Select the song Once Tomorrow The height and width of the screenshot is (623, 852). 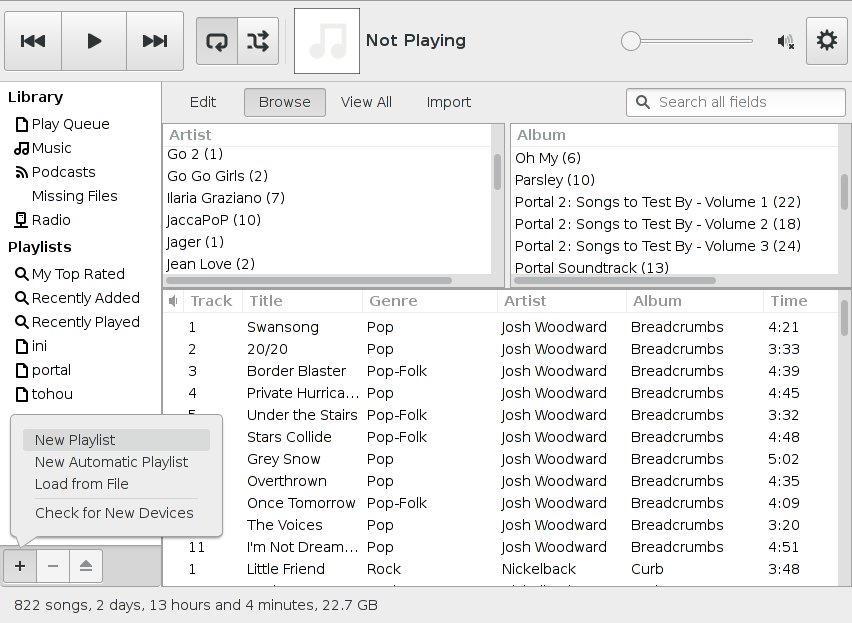tap(500, 503)
